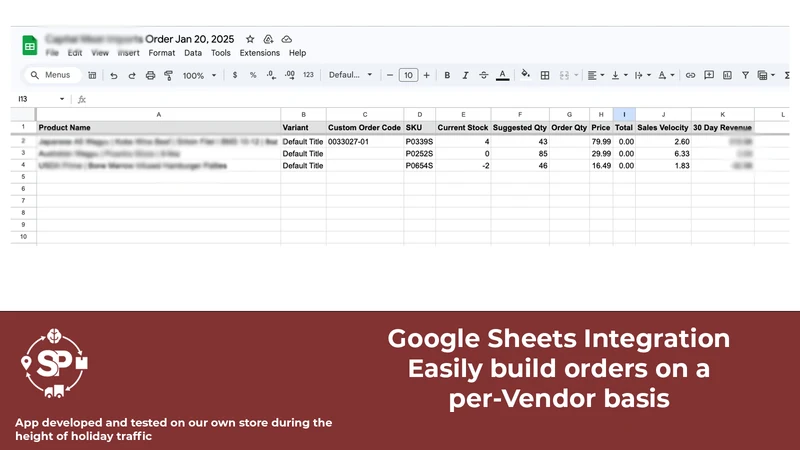
Task: Open the Insert menu
Action: pos(129,53)
